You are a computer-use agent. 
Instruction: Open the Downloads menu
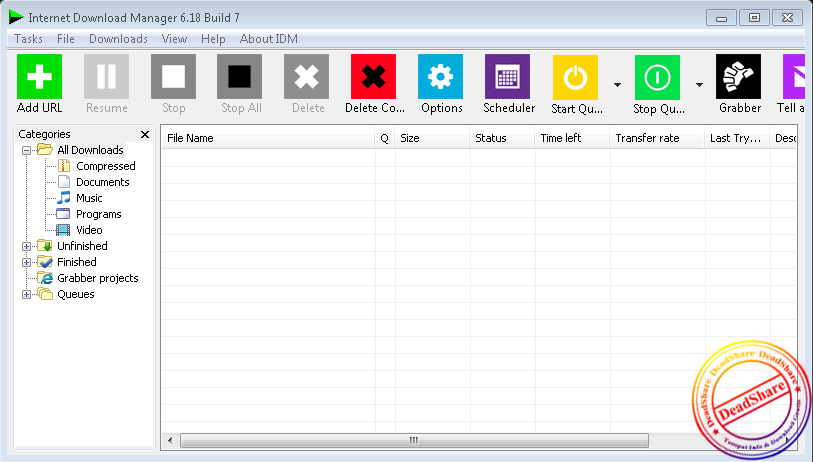tap(118, 39)
